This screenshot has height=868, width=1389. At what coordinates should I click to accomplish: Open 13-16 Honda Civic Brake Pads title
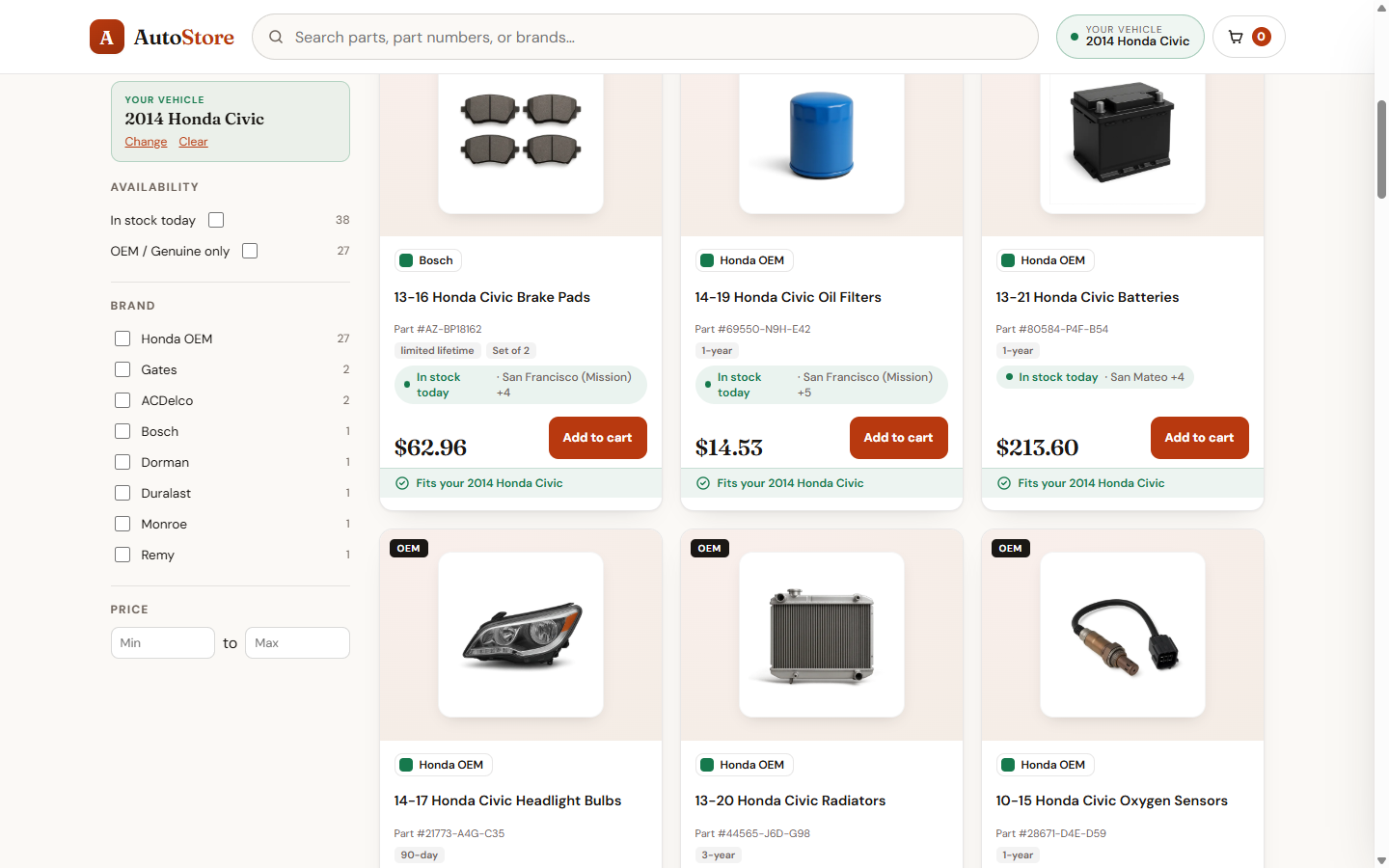click(492, 297)
